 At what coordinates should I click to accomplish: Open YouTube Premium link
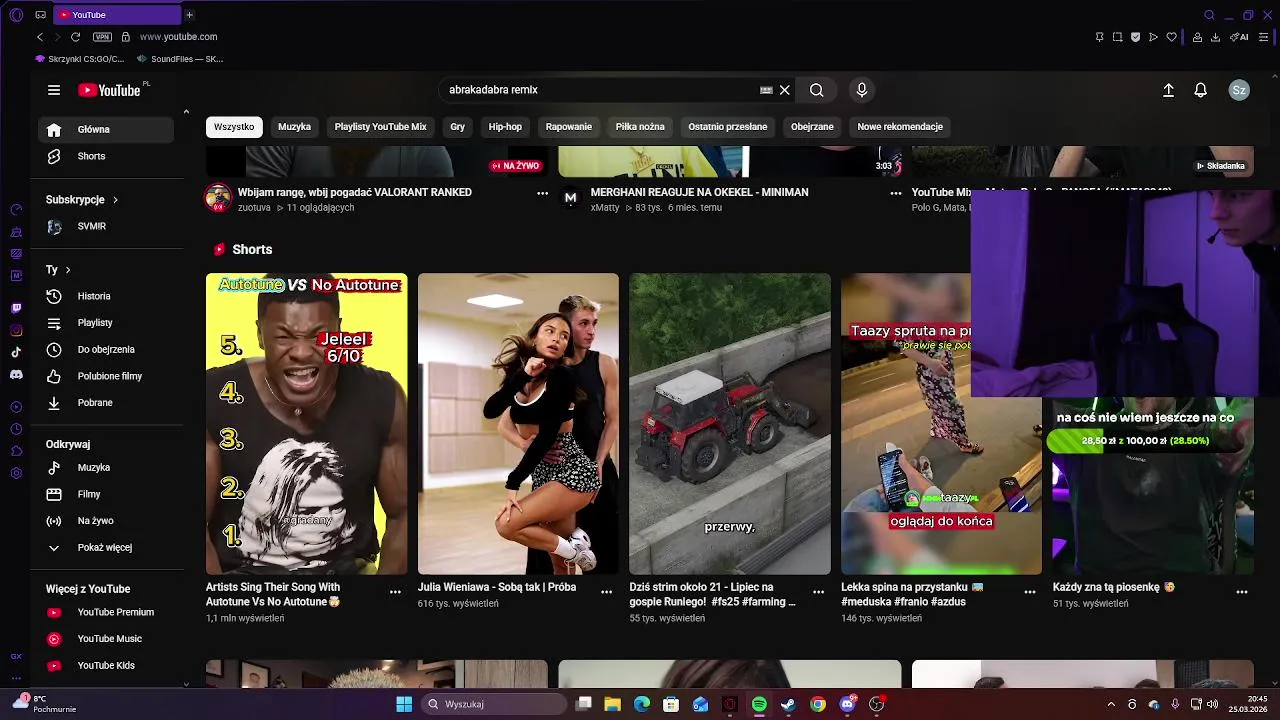click(x=106, y=612)
